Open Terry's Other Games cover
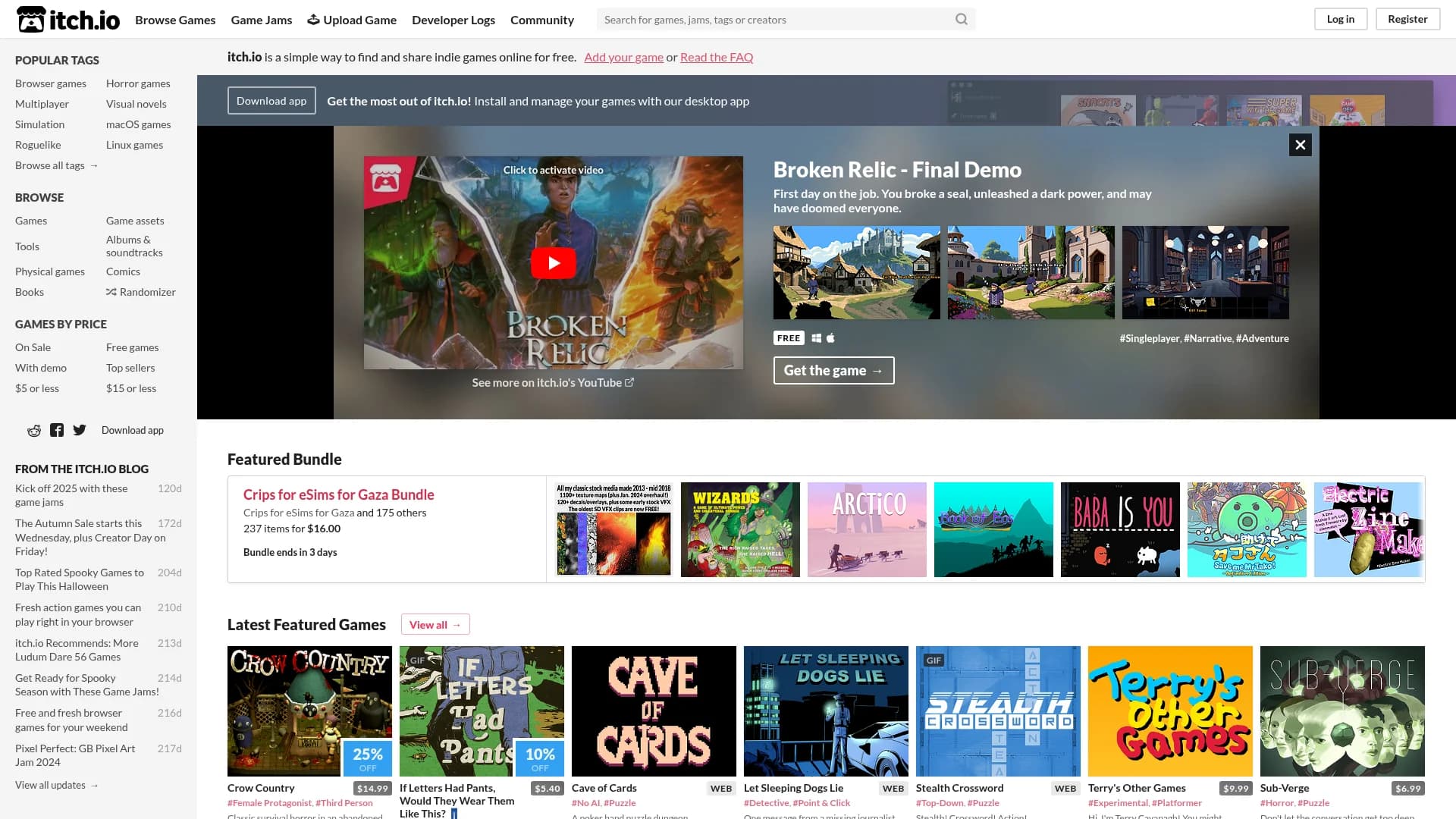1456x819 pixels. tap(1170, 711)
